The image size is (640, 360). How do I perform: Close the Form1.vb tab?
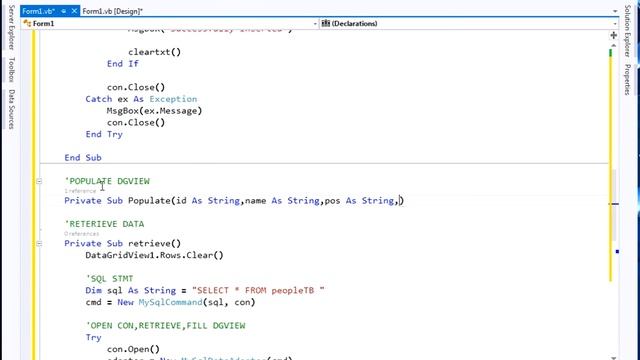click(74, 11)
